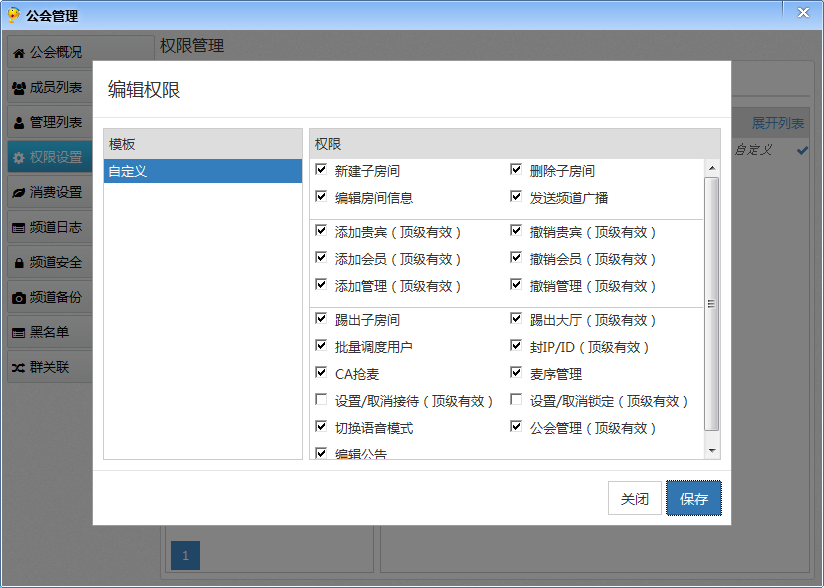Open 频道备份 in sidebar
The height and width of the screenshot is (588, 824).
(50, 297)
